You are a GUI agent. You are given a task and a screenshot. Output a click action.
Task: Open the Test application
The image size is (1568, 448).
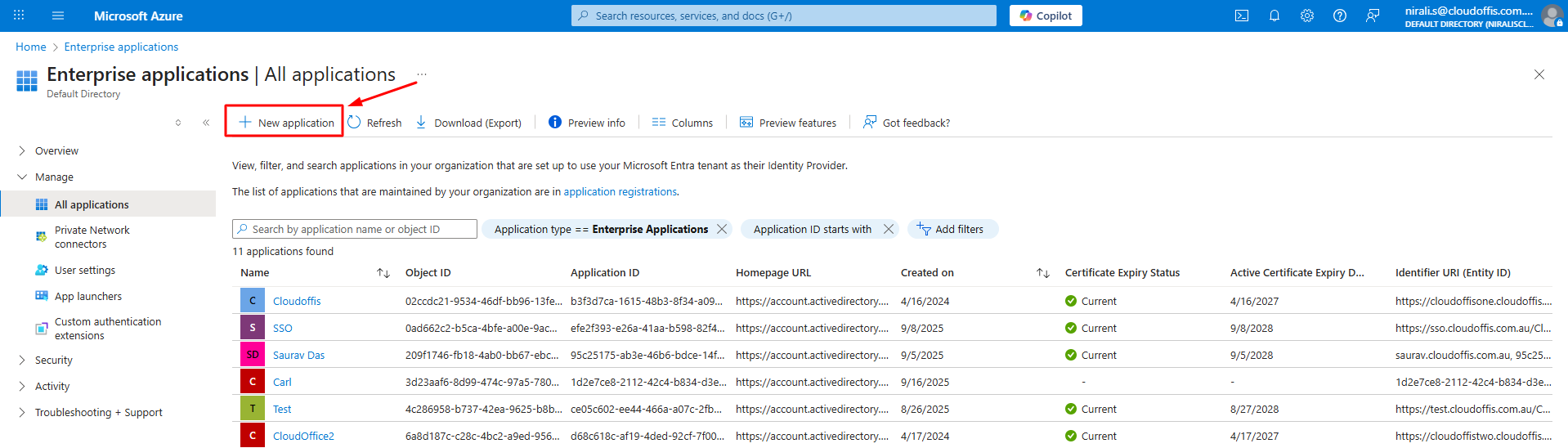tap(282, 409)
